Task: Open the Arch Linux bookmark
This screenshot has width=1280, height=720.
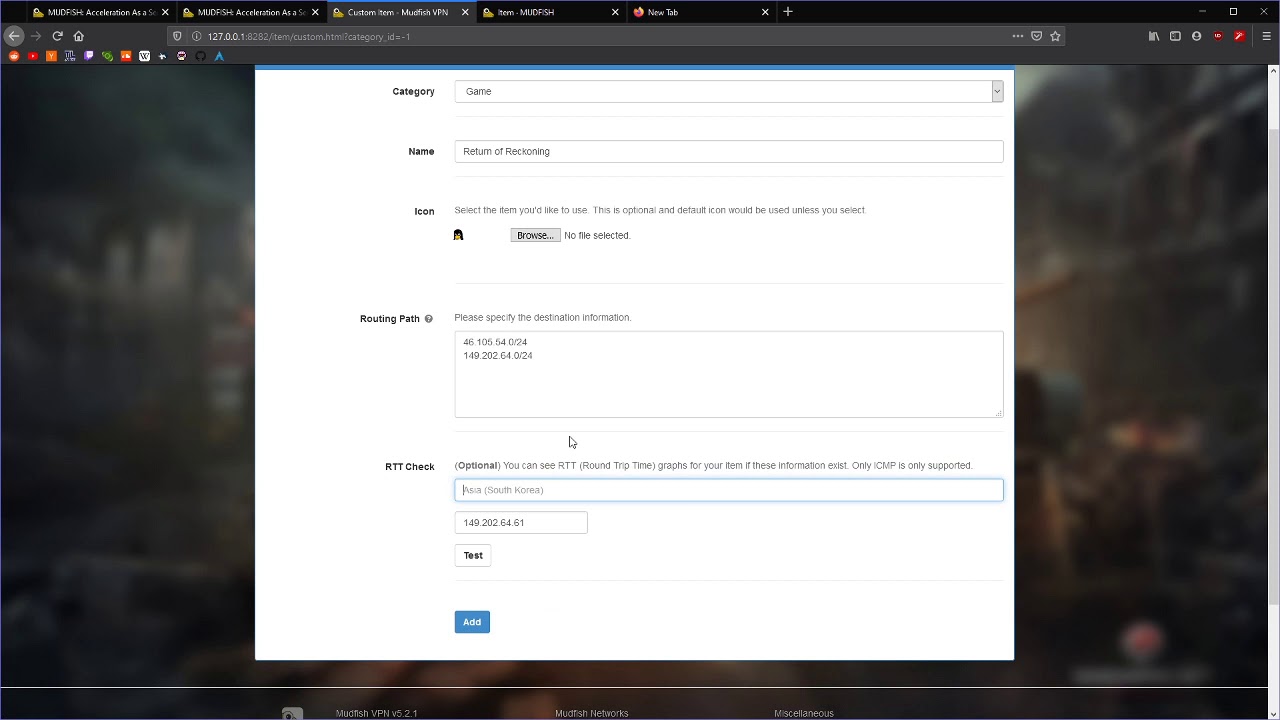Action: pyautogui.click(x=219, y=56)
